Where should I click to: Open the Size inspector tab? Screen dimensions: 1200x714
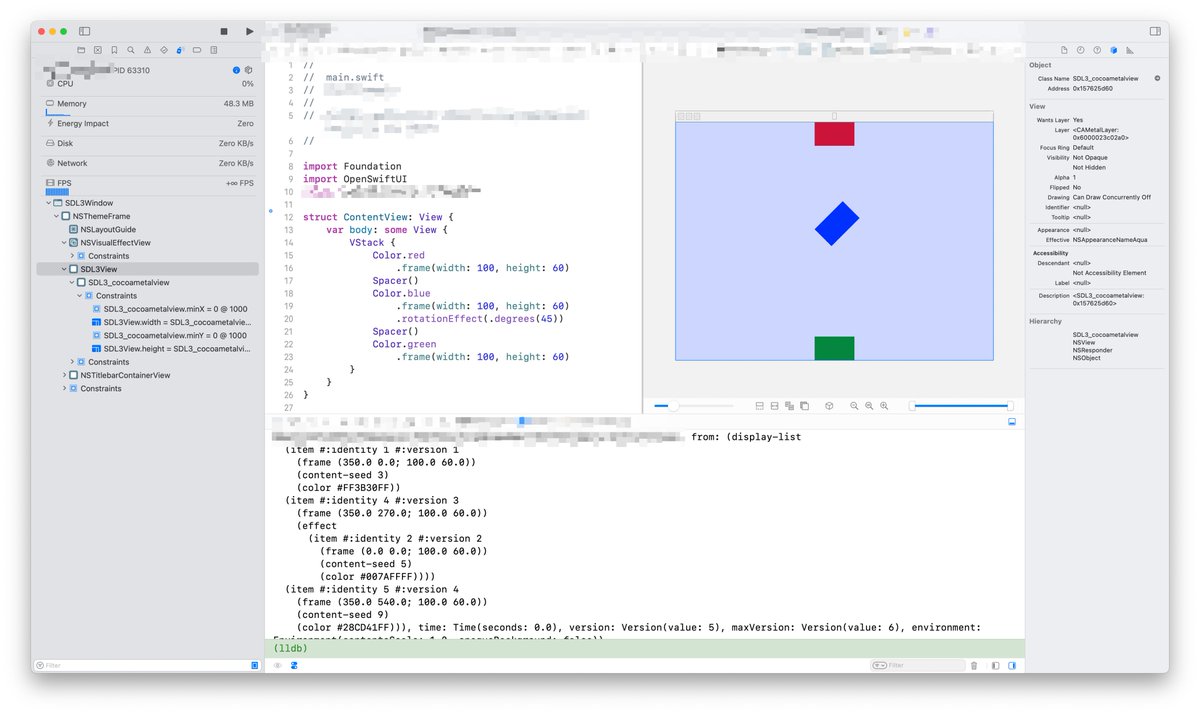[1130, 49]
